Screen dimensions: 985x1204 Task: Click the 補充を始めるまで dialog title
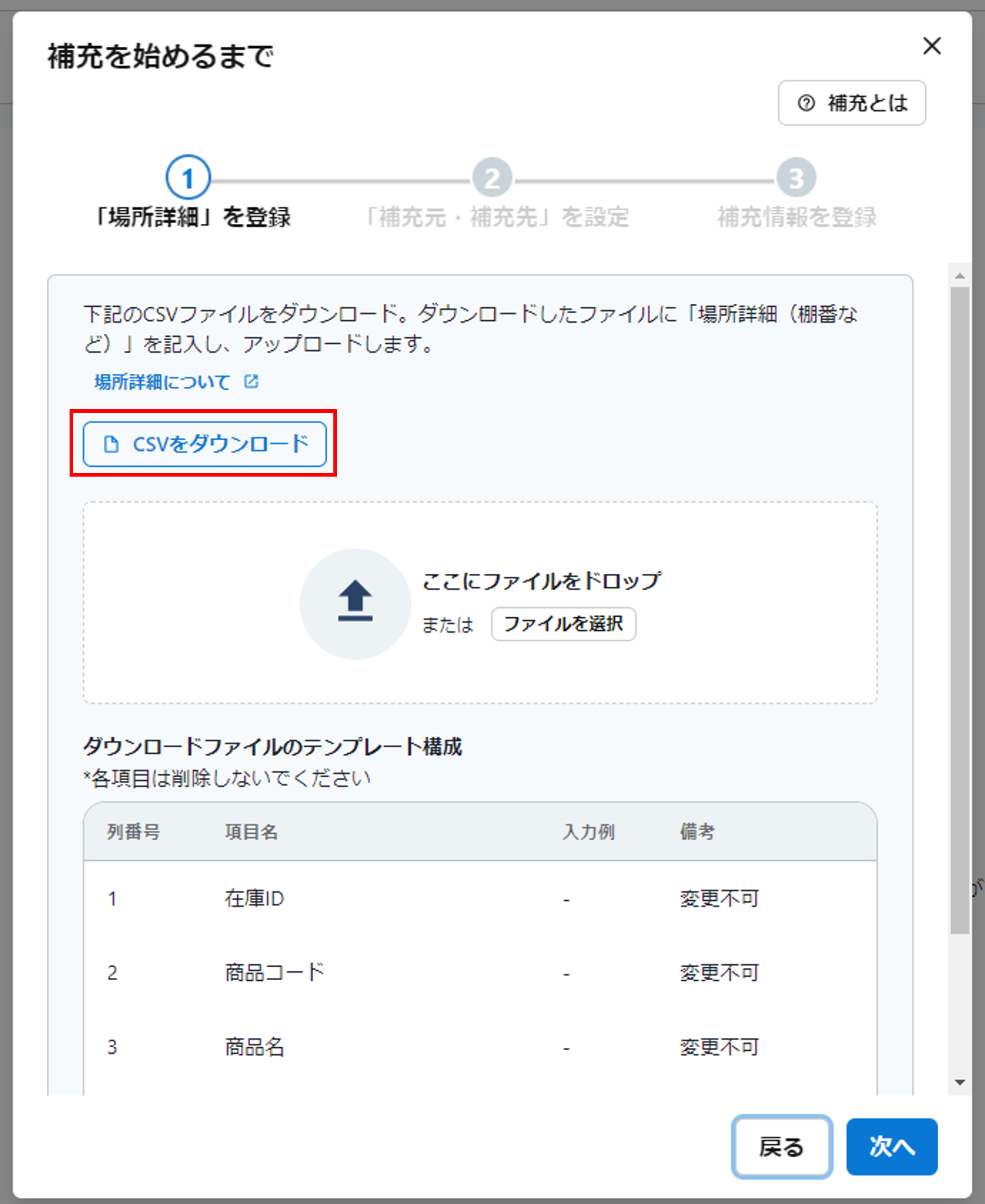pos(160,56)
